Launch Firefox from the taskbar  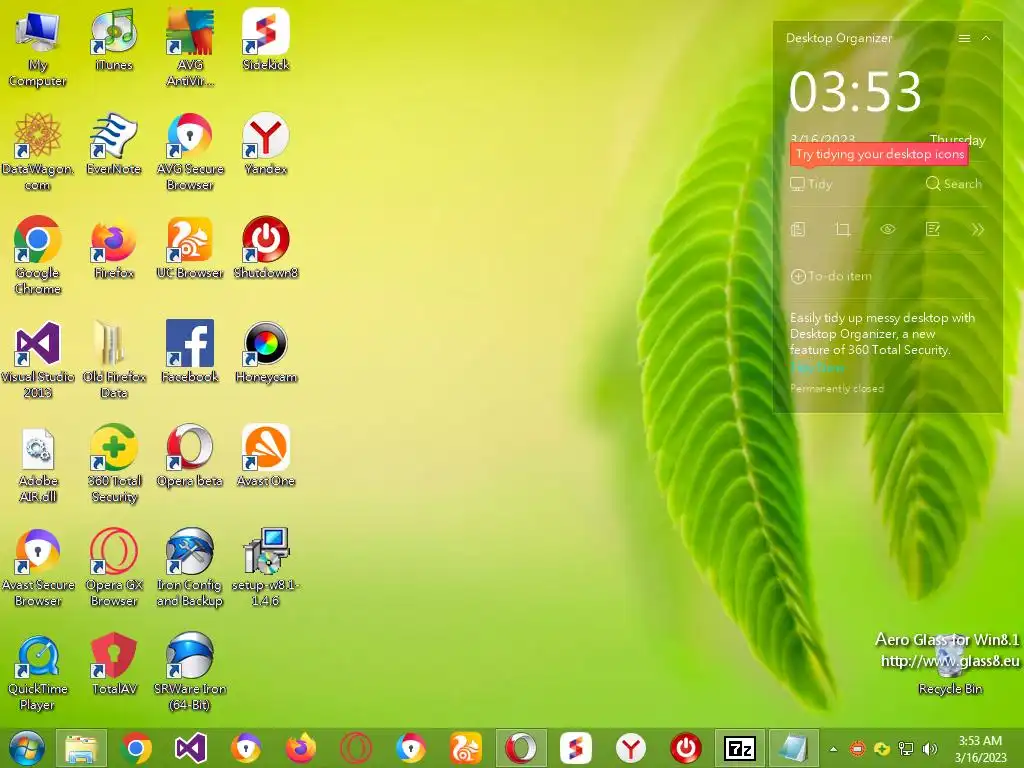click(300, 748)
